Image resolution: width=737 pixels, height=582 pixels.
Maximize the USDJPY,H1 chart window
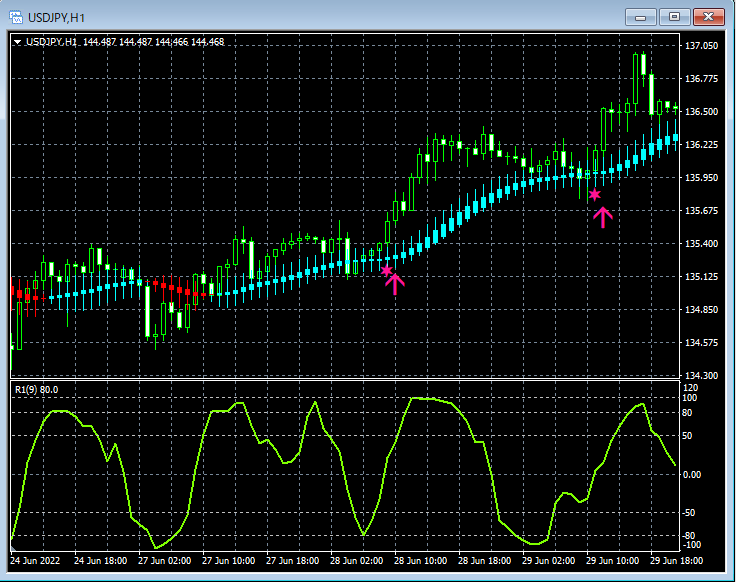(x=674, y=17)
